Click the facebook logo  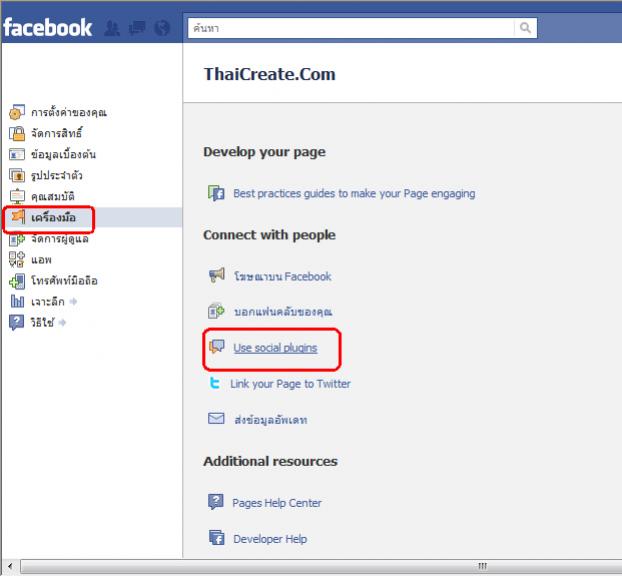48,28
